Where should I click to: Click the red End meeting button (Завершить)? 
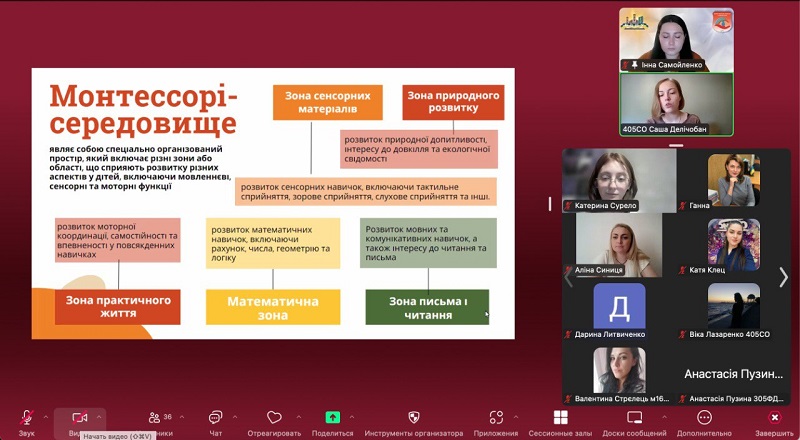click(774, 418)
